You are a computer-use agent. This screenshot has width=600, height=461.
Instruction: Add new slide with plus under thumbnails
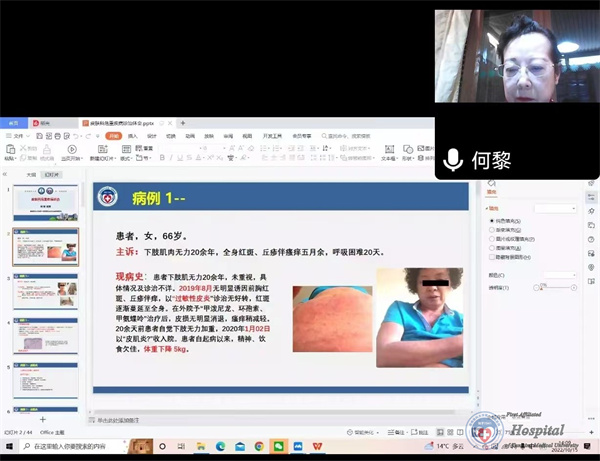(x=43, y=420)
